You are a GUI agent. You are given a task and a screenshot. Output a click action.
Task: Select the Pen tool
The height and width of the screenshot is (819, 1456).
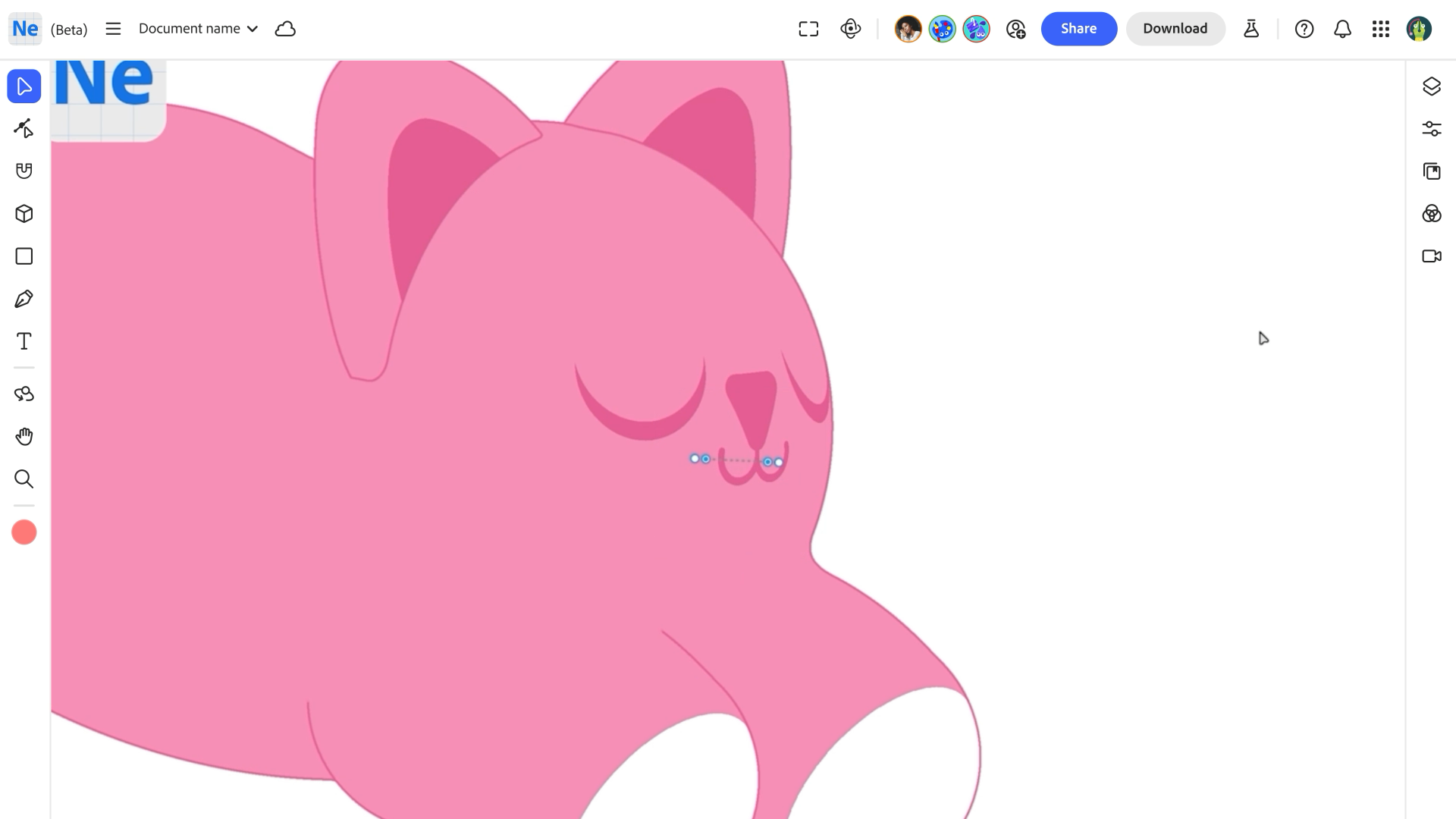[x=24, y=299]
